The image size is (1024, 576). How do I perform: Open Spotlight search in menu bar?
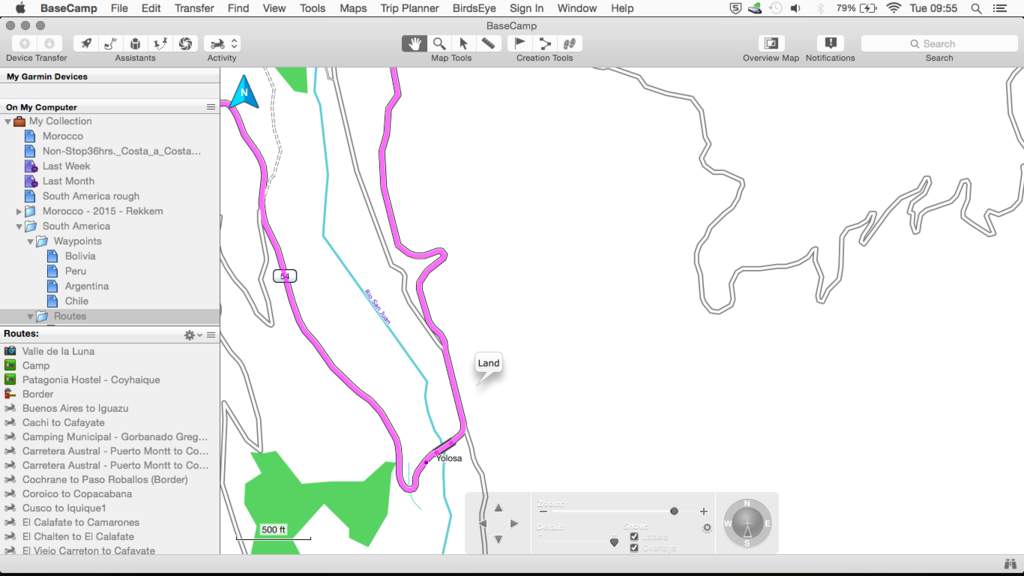pos(976,8)
